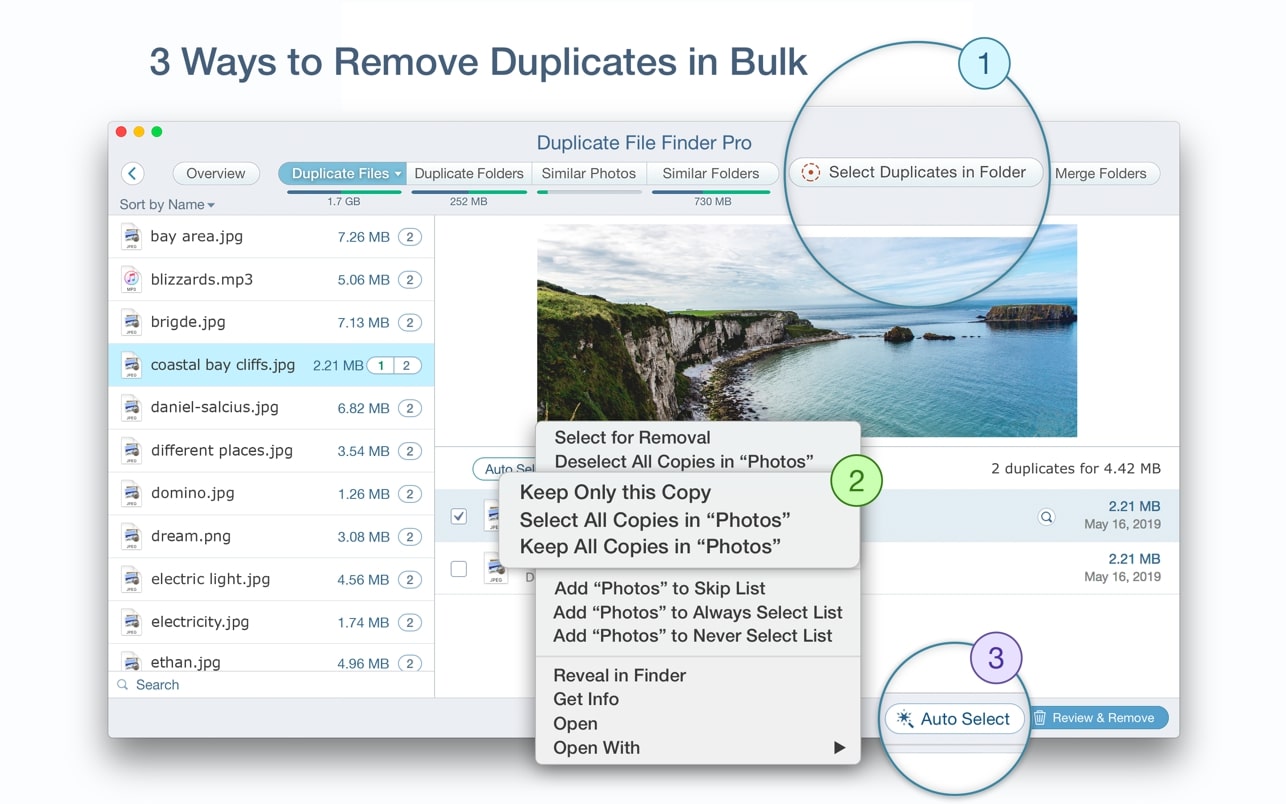
Task: Open the Overview button
Action: (215, 173)
